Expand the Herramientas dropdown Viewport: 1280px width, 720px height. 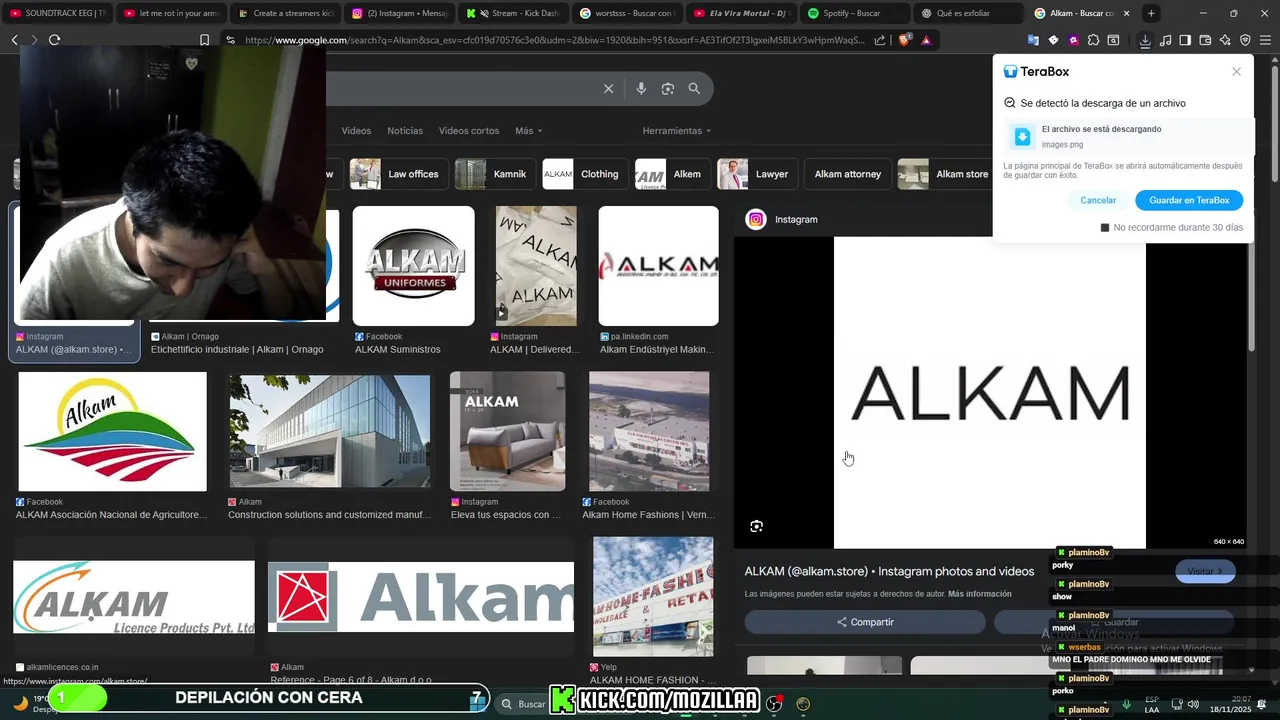coord(677,131)
